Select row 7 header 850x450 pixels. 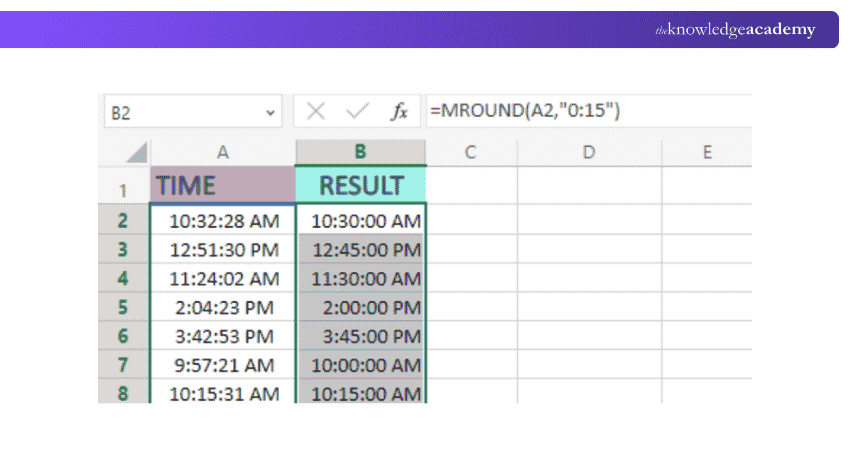point(124,364)
